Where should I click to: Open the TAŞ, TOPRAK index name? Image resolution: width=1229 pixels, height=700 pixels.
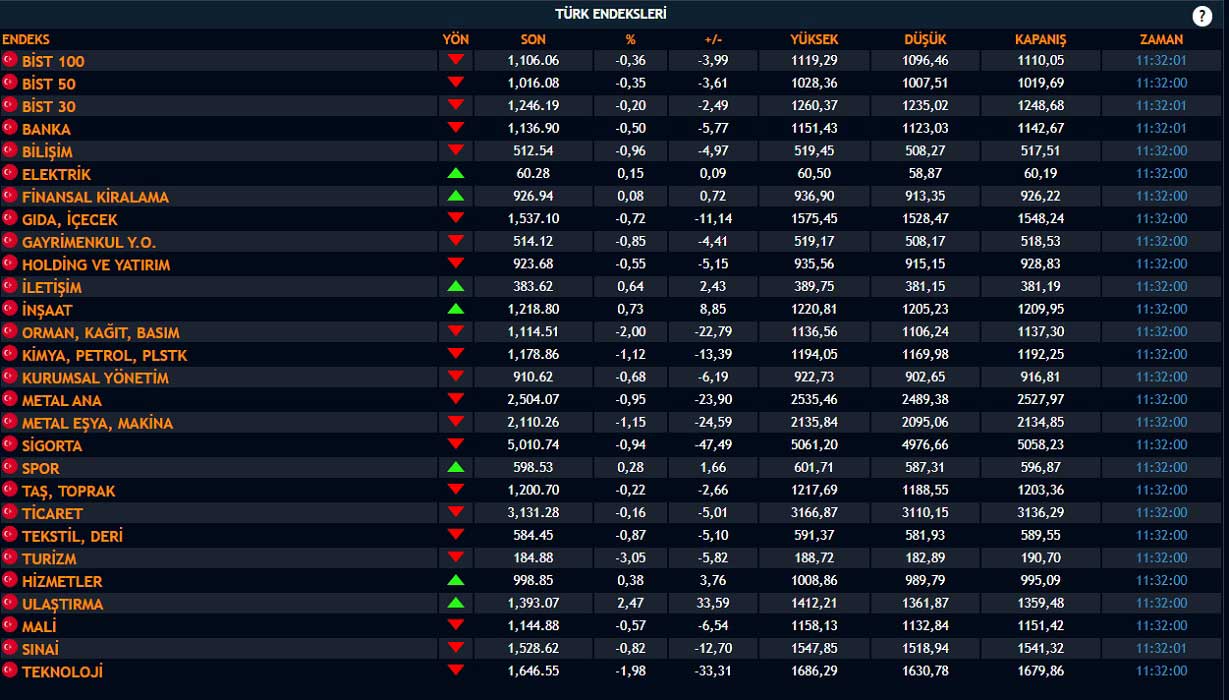pos(68,491)
